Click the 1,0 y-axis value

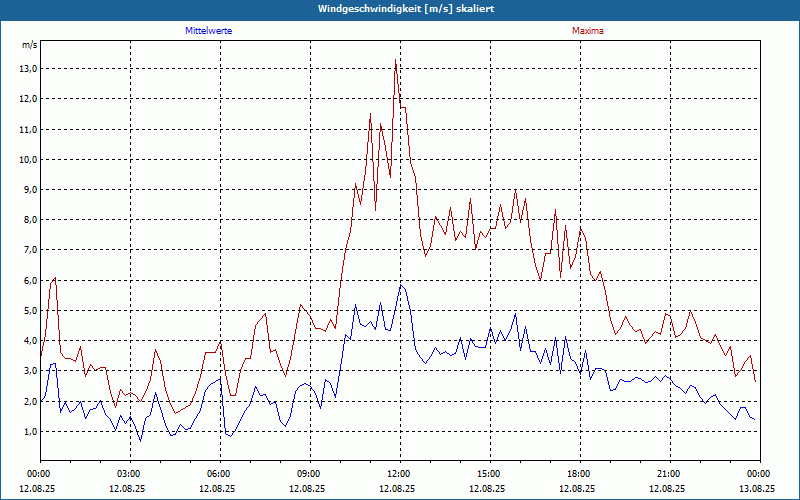pos(30,432)
